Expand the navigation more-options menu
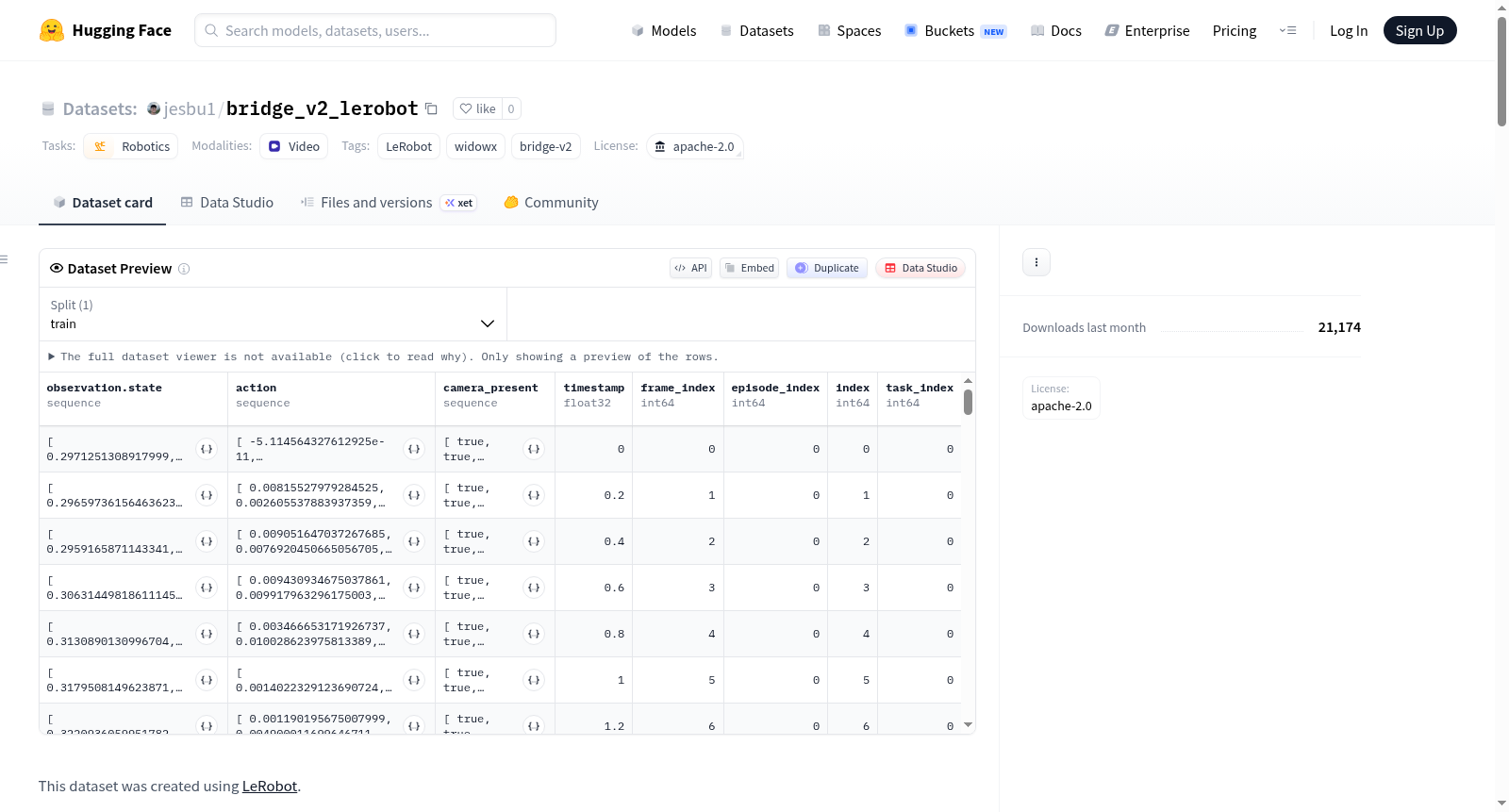This screenshot has width=1509, height=812. coord(1287,30)
